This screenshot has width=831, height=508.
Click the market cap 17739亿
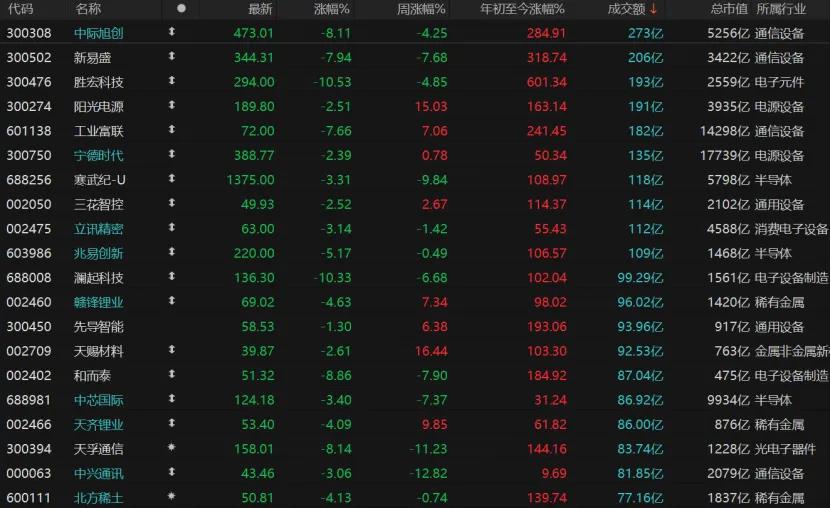pyautogui.click(x=725, y=156)
